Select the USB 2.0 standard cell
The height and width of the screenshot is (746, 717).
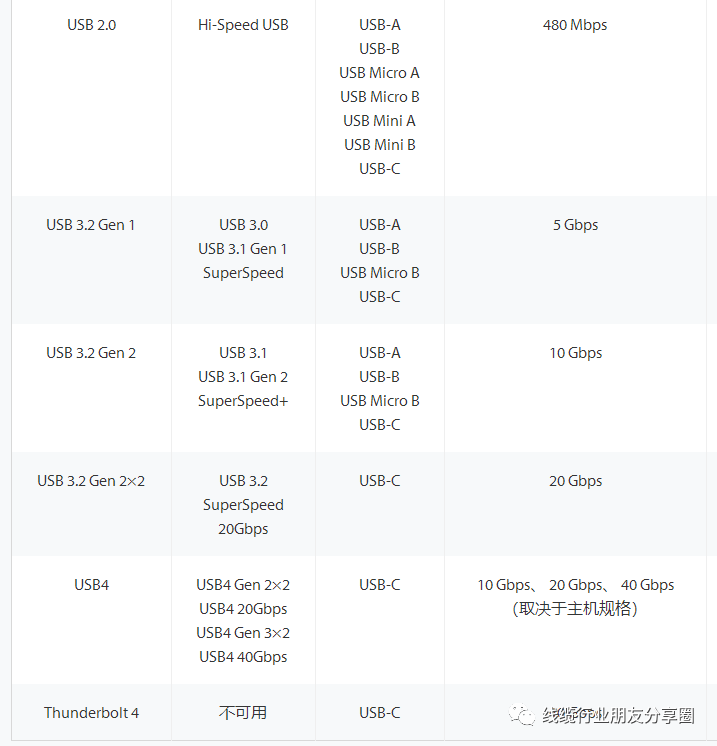[91, 24]
